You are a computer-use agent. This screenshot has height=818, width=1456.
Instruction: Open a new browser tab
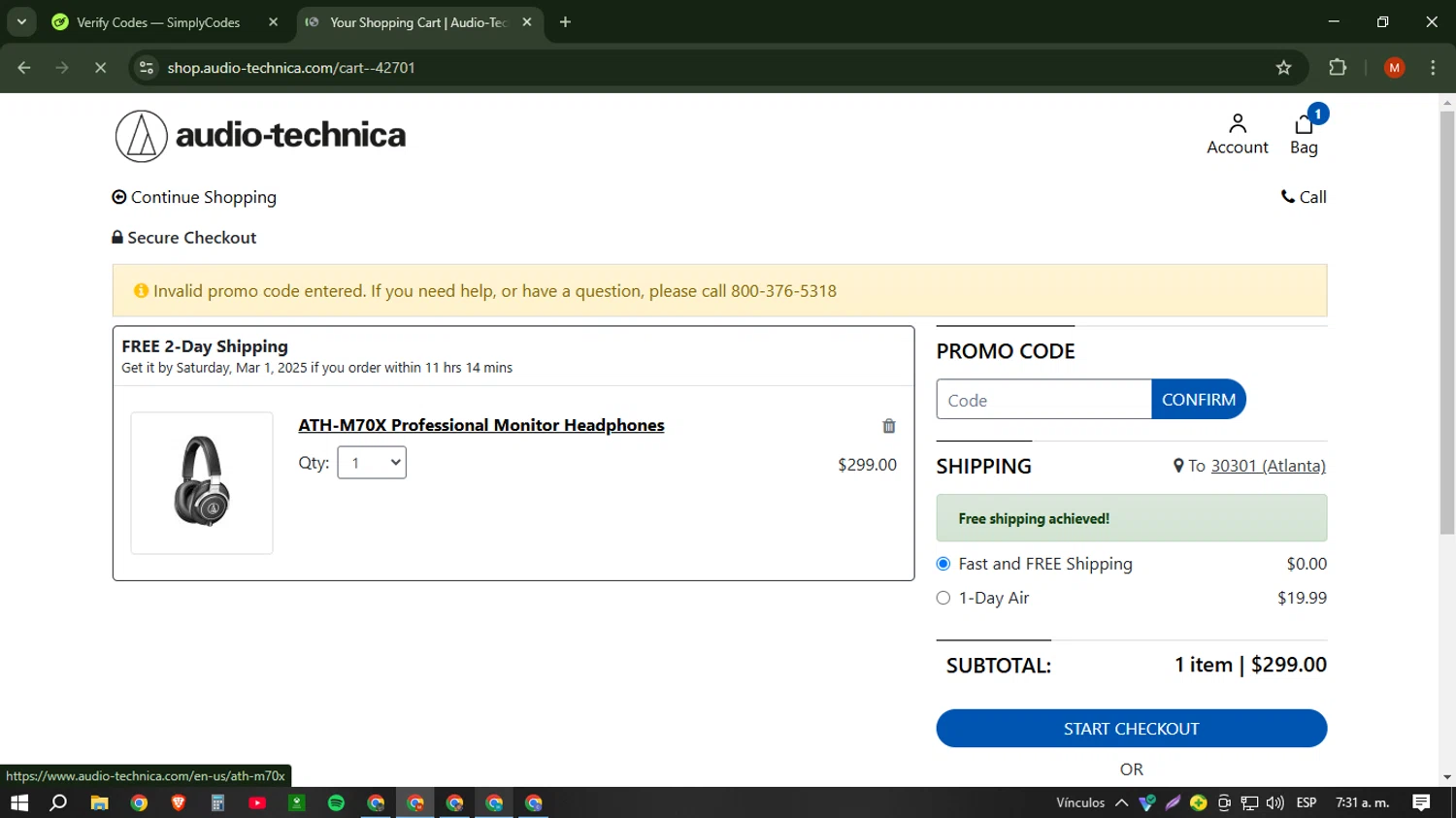pos(565,22)
